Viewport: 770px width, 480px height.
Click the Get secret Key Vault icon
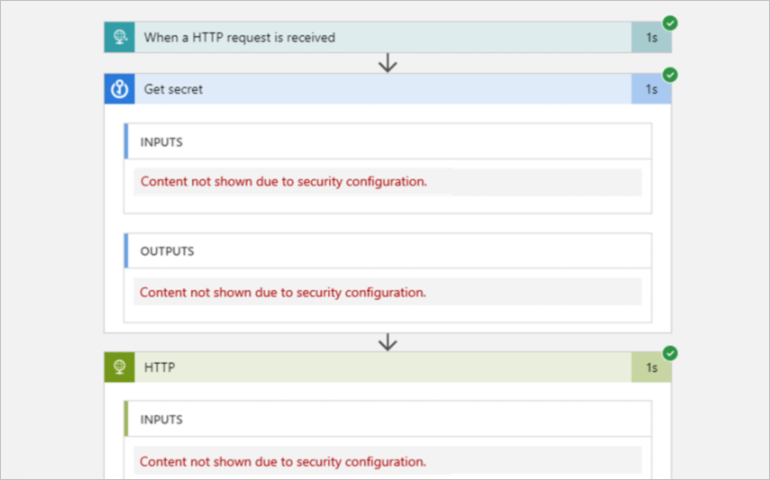pyautogui.click(x=119, y=89)
